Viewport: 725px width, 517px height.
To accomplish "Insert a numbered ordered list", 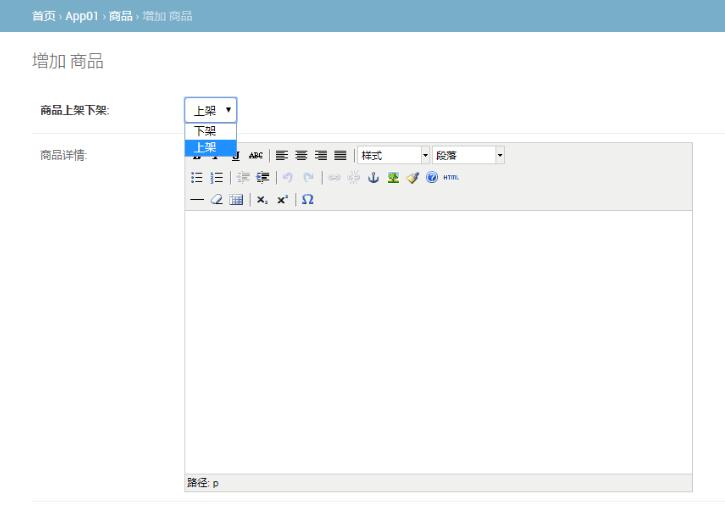I will (216, 178).
